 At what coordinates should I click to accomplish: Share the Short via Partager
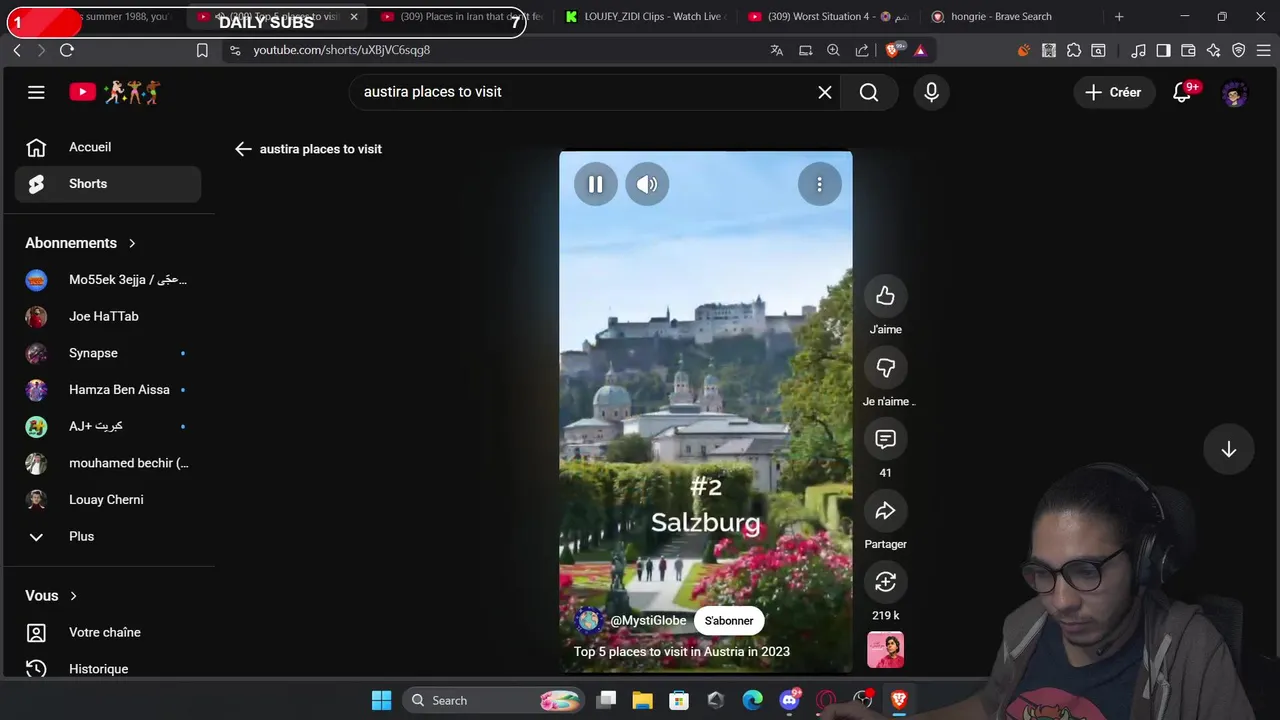tap(885, 511)
